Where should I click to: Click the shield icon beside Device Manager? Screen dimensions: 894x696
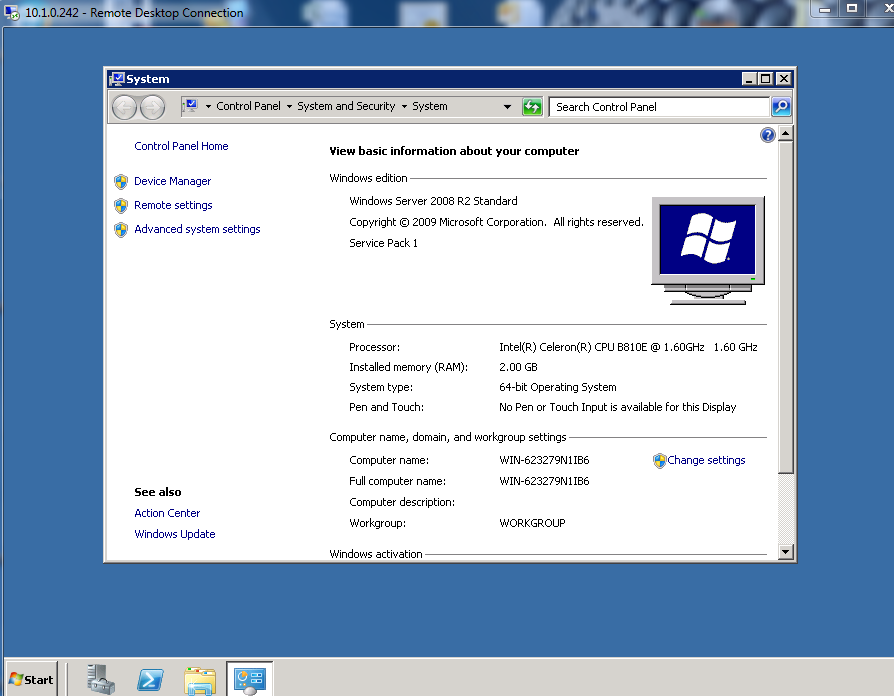(121, 182)
